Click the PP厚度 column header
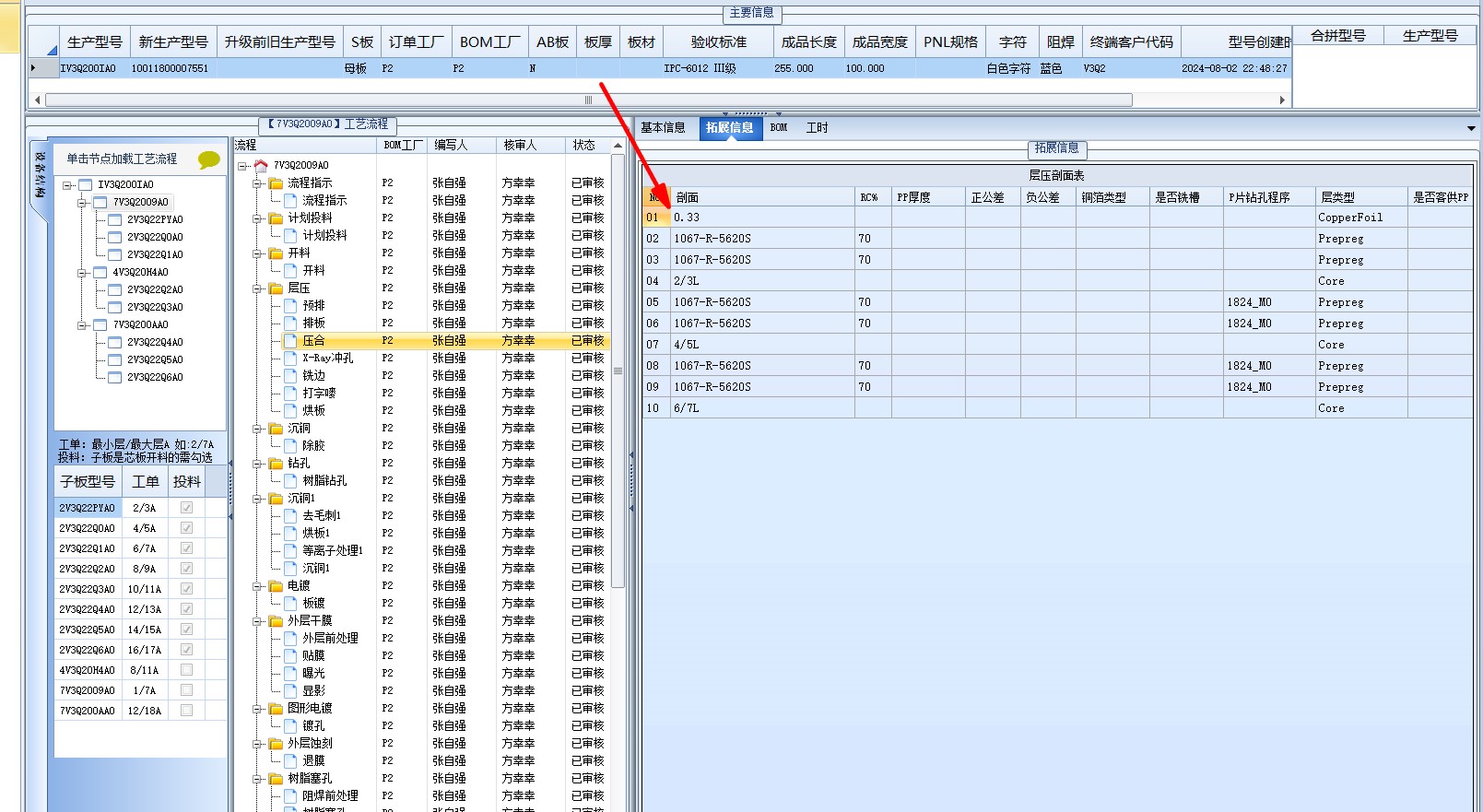Image resolution: width=1483 pixels, height=812 pixels. tap(928, 197)
